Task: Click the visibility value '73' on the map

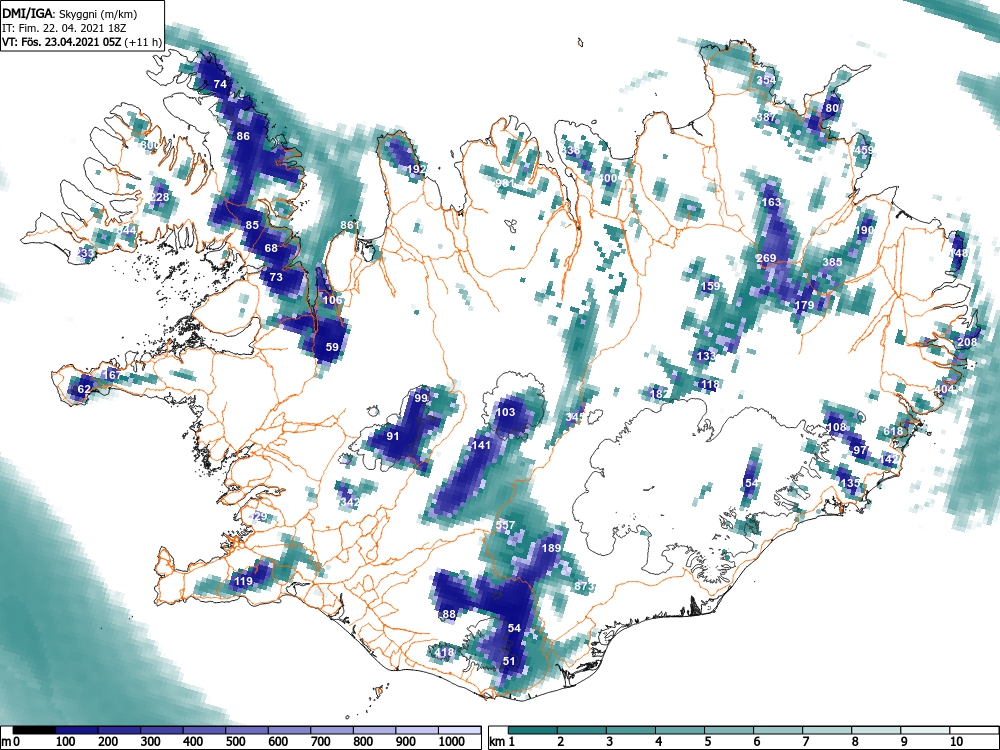Action: click(276, 277)
